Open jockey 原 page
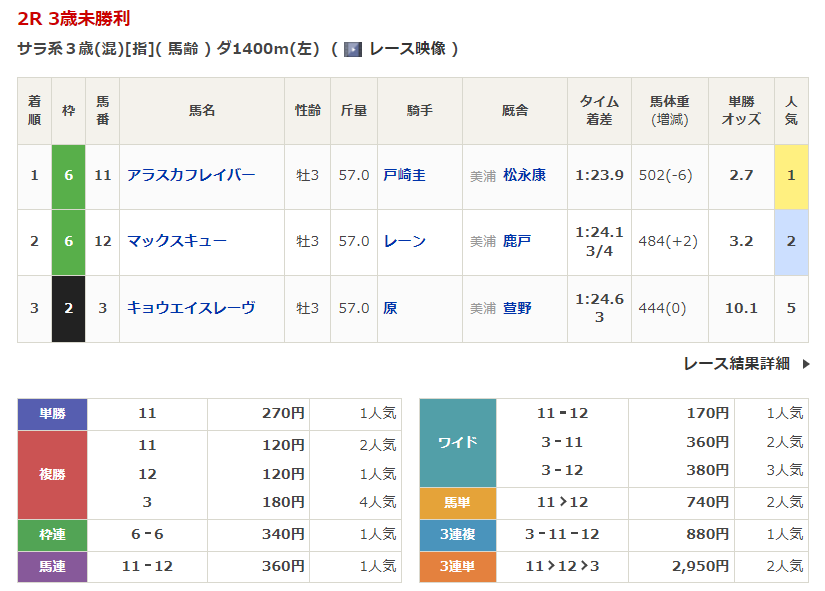This screenshot has width=825, height=591. (x=390, y=308)
